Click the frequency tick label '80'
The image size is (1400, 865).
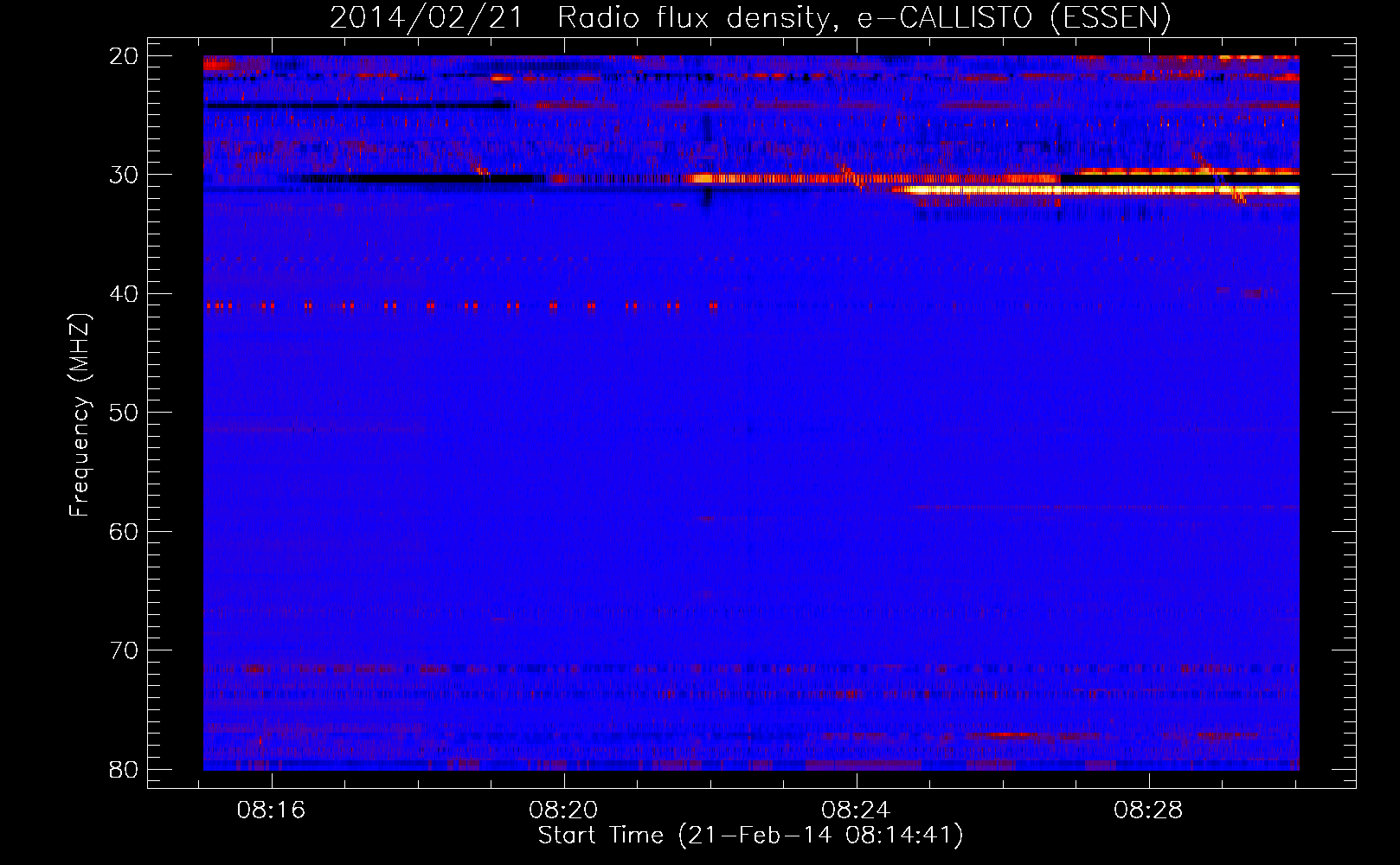(x=124, y=769)
